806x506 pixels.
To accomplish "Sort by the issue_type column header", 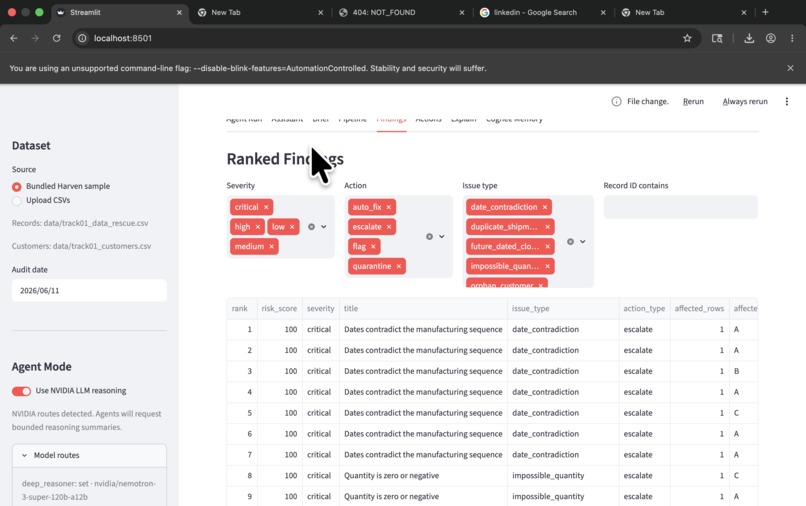I will 563,309.
